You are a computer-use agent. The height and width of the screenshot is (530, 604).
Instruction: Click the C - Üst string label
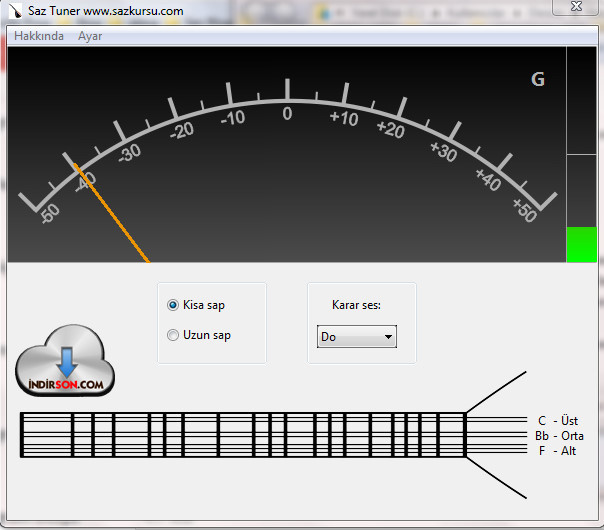pos(558,421)
